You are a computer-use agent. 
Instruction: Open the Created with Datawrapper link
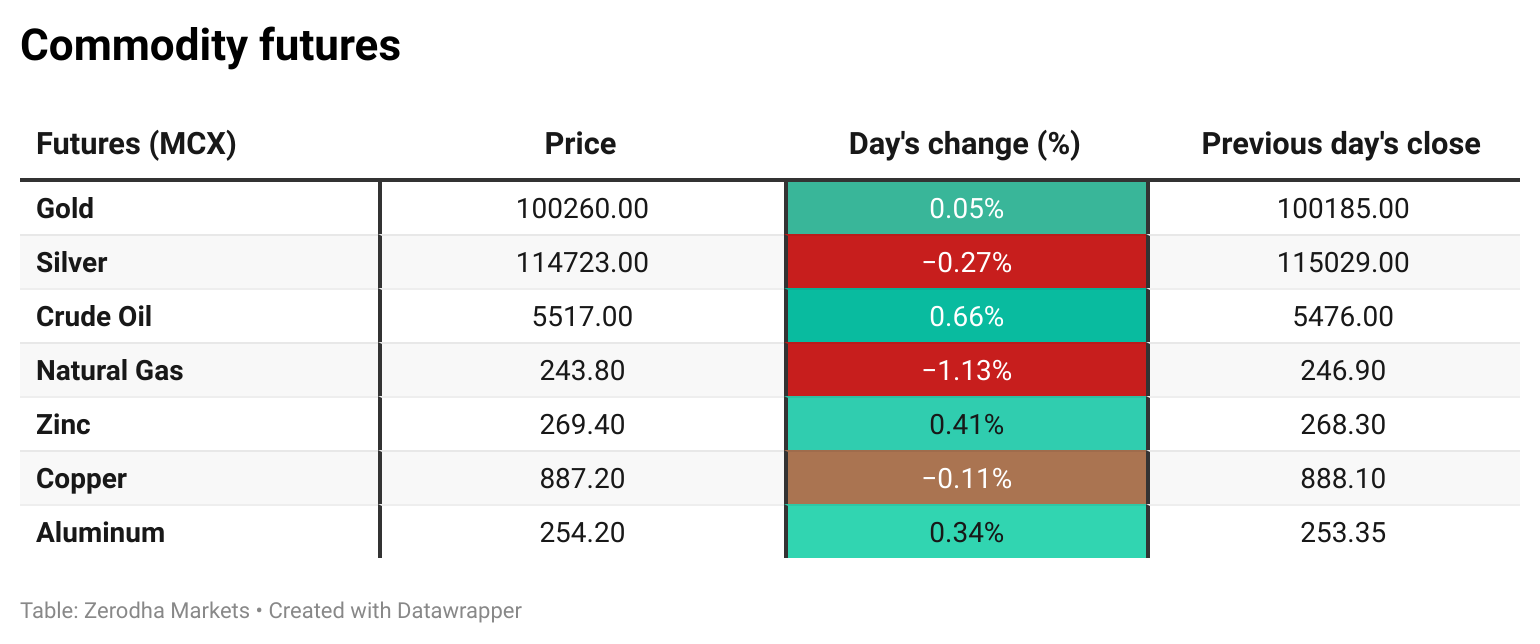[395, 610]
